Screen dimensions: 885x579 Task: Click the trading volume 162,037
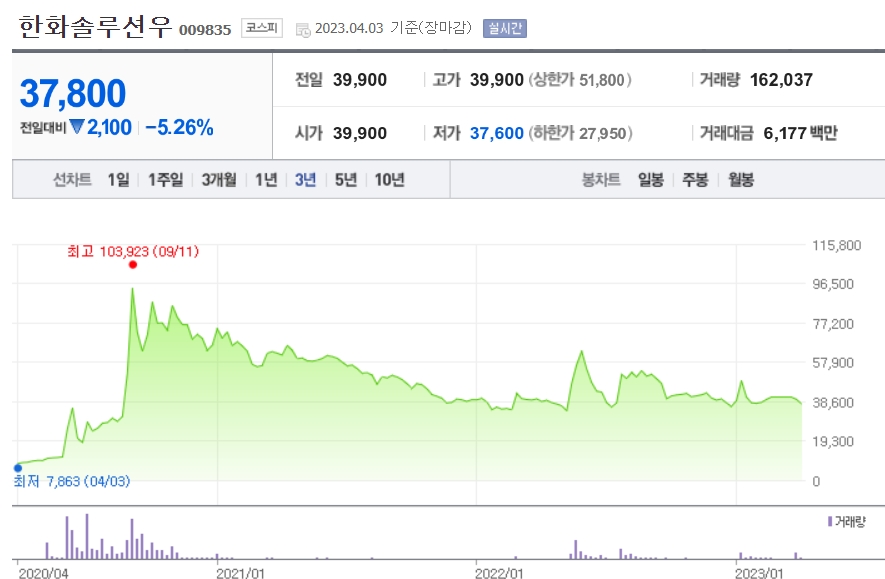click(781, 80)
